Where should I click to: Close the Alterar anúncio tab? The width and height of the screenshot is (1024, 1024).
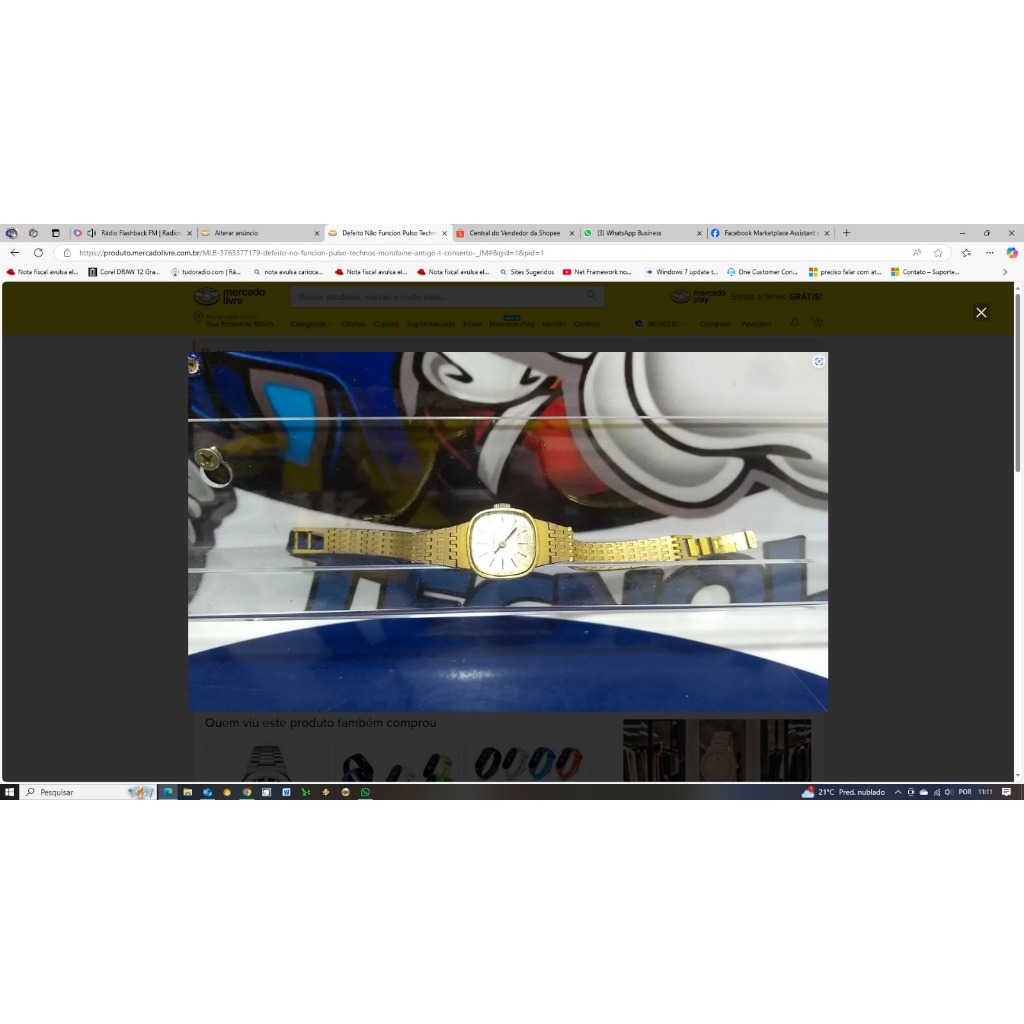coord(317,233)
